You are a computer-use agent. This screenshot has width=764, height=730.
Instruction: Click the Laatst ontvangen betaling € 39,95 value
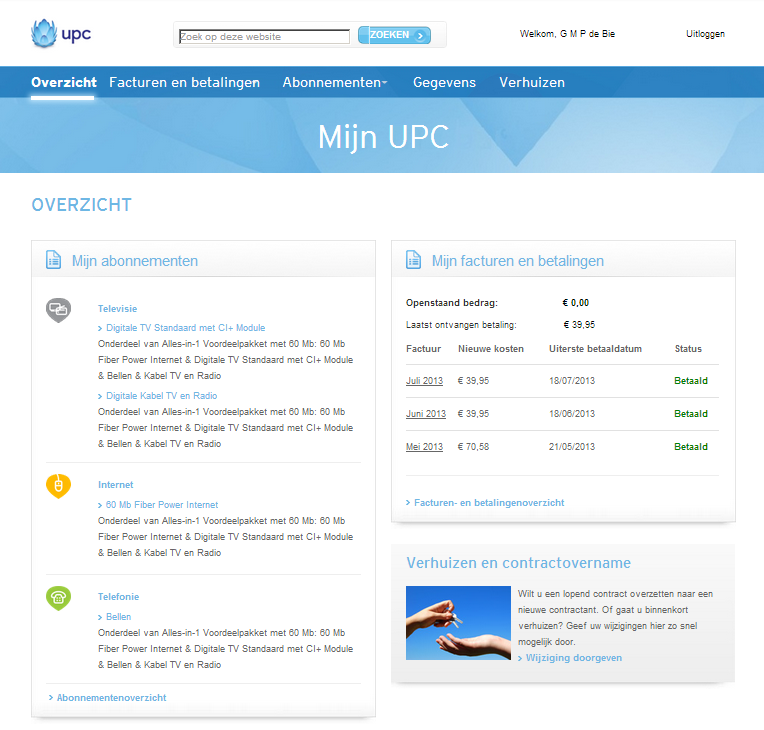[x=579, y=325]
